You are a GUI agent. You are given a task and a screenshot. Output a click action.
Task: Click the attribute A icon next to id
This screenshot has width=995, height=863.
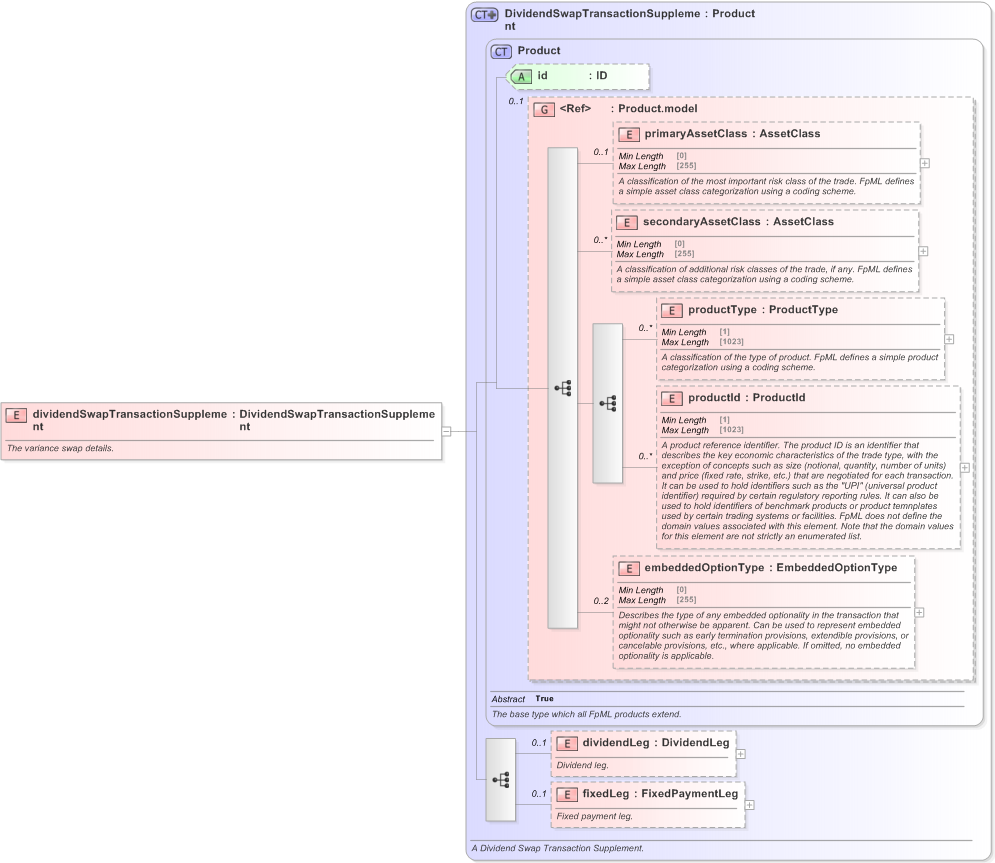click(521, 77)
